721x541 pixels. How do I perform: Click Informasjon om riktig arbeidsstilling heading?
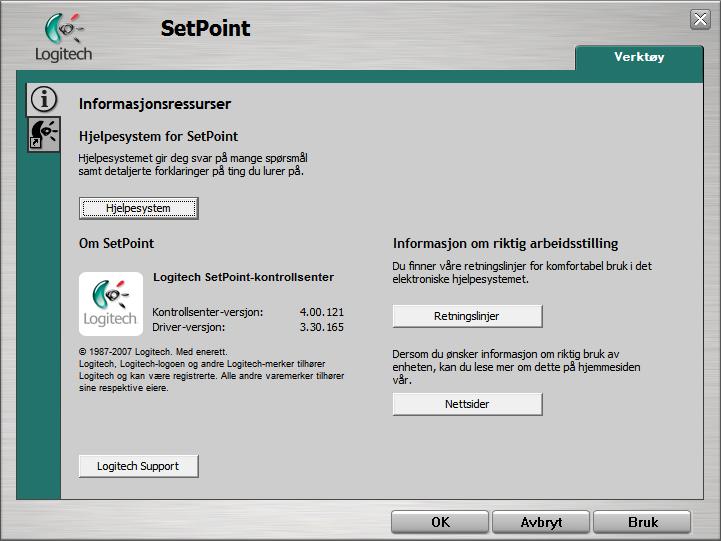pyautogui.click(x=505, y=243)
